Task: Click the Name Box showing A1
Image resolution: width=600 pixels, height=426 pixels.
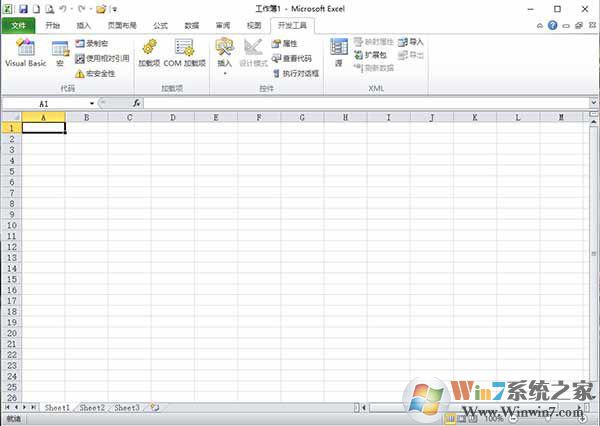Action: click(44, 104)
